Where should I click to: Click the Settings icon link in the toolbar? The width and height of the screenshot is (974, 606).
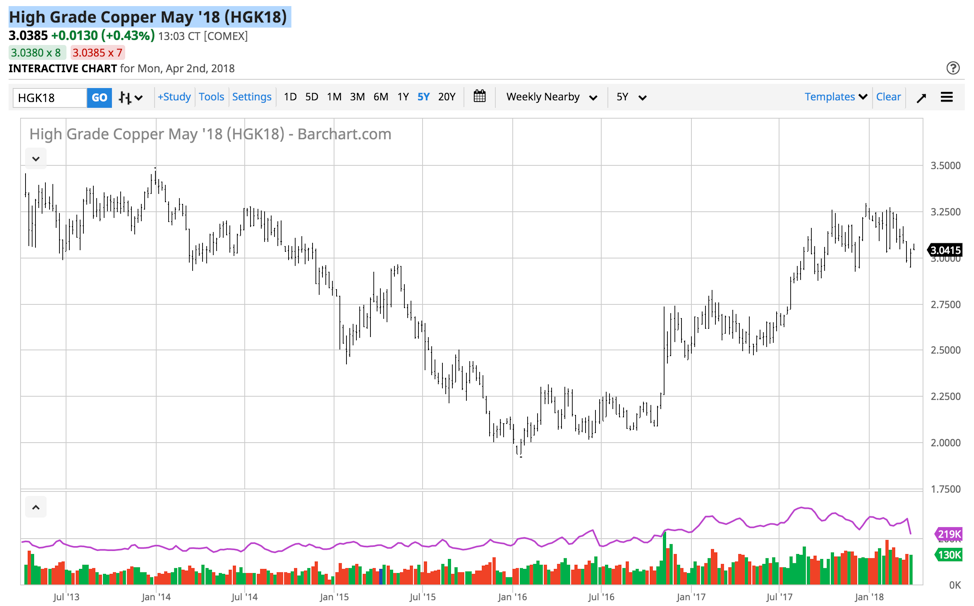252,96
